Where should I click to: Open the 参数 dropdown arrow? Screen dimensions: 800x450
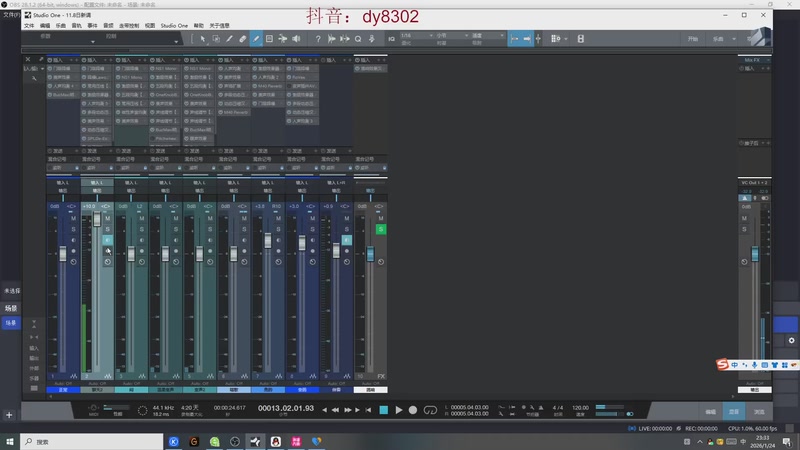coord(93,41)
